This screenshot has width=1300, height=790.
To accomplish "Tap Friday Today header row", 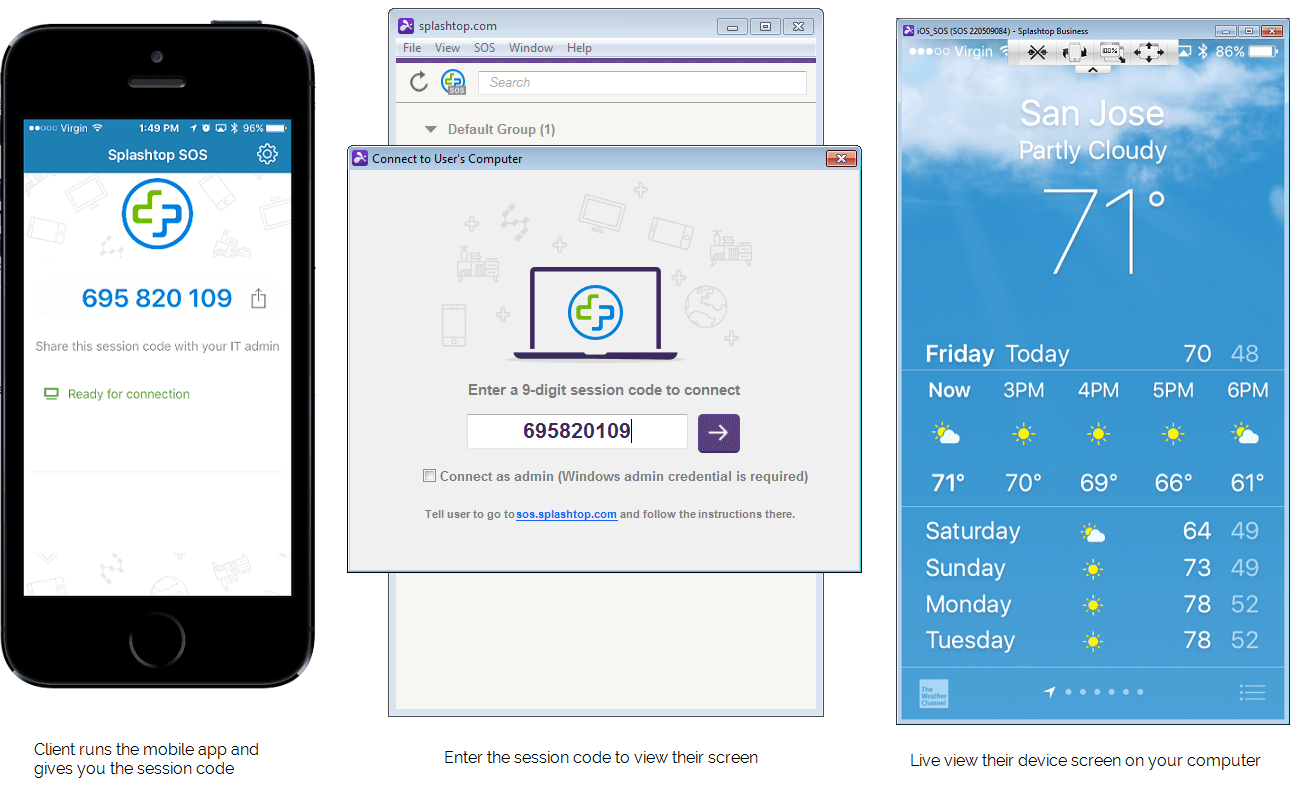I will coord(1092,354).
